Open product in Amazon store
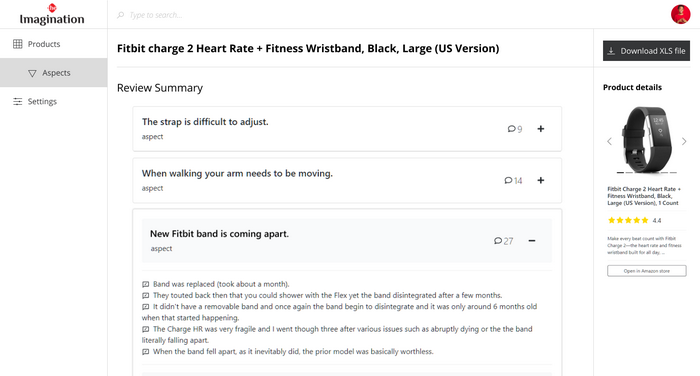This screenshot has width=700, height=376. click(646, 271)
